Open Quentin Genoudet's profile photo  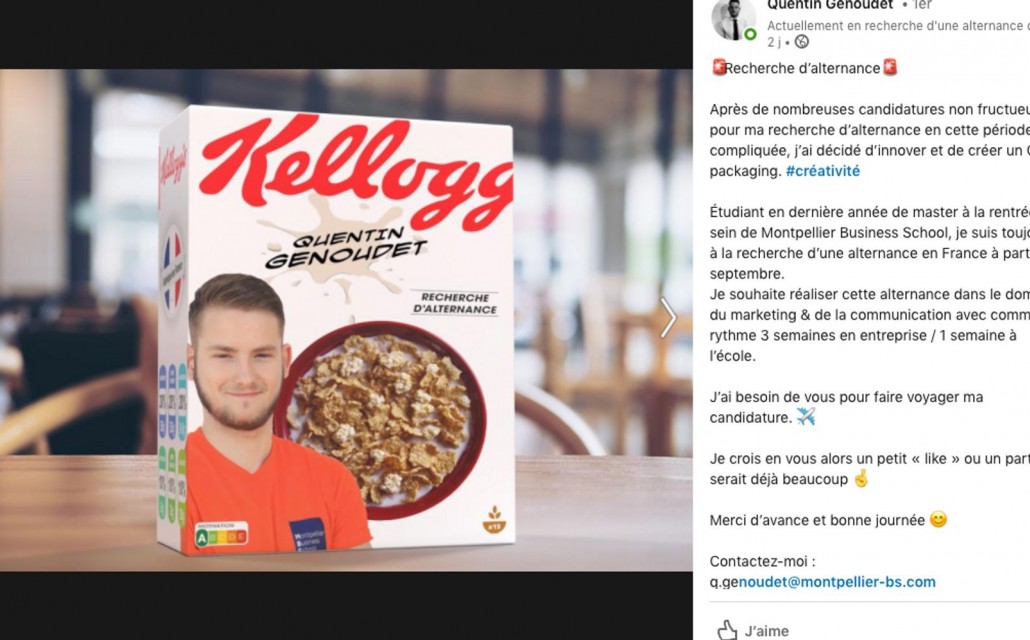click(x=733, y=18)
